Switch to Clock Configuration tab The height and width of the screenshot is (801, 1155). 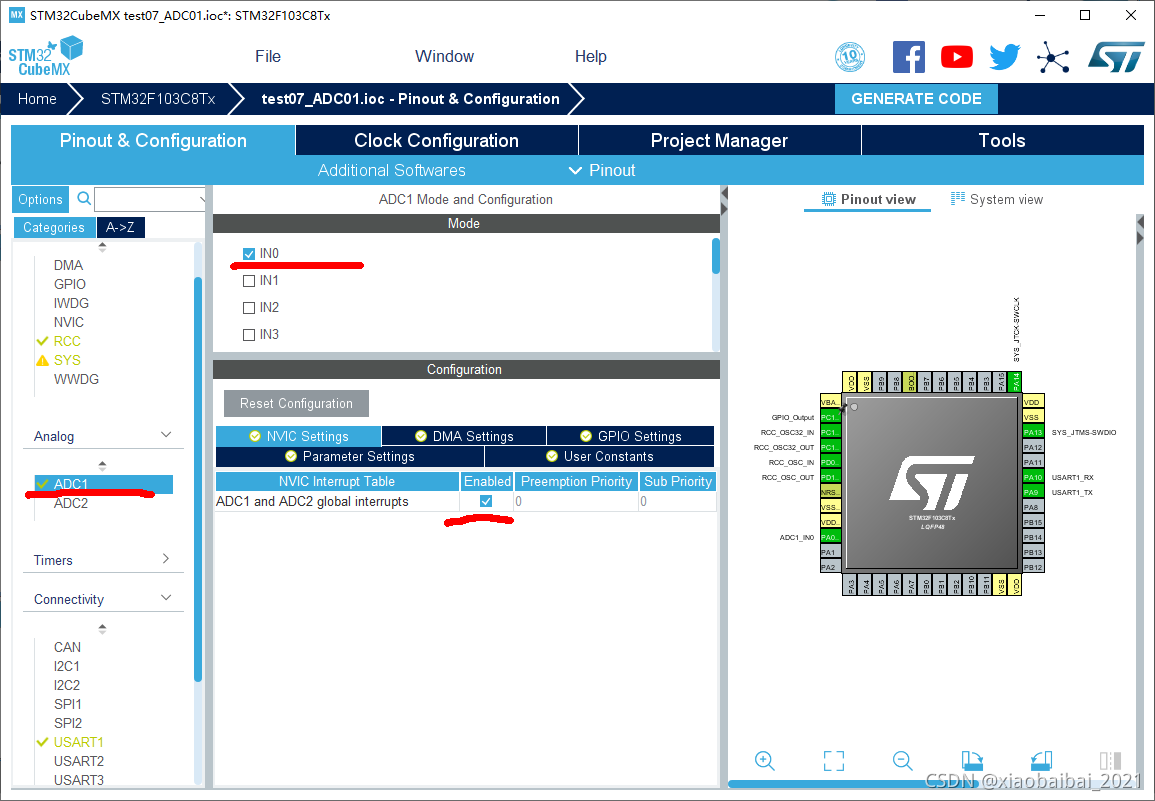click(437, 140)
